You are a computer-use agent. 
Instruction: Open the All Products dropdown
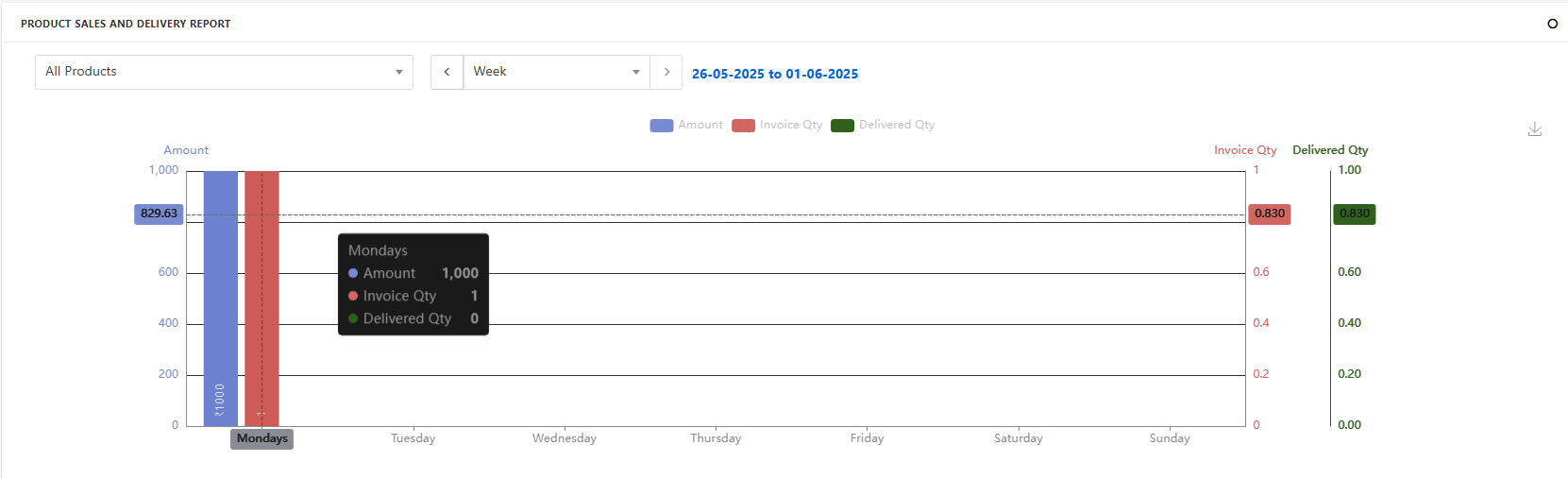coord(223,72)
